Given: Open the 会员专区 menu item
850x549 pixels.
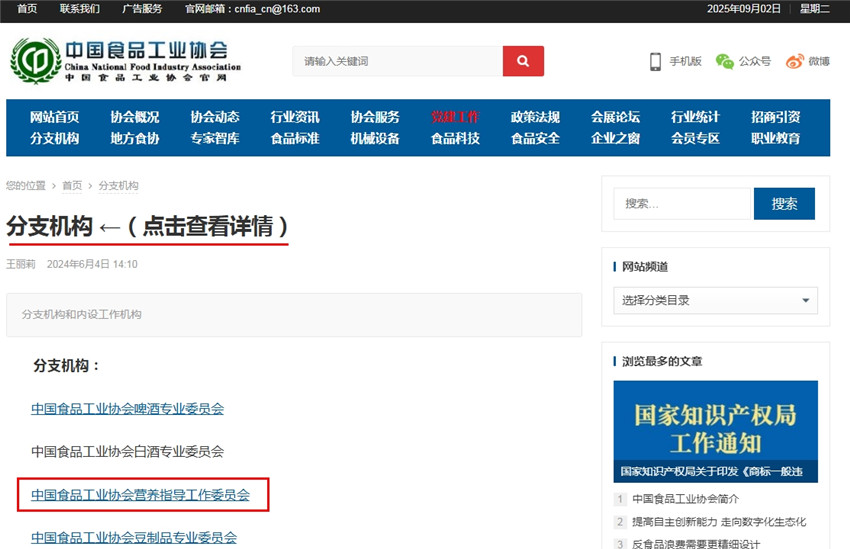Looking at the screenshot, I should [x=696, y=139].
